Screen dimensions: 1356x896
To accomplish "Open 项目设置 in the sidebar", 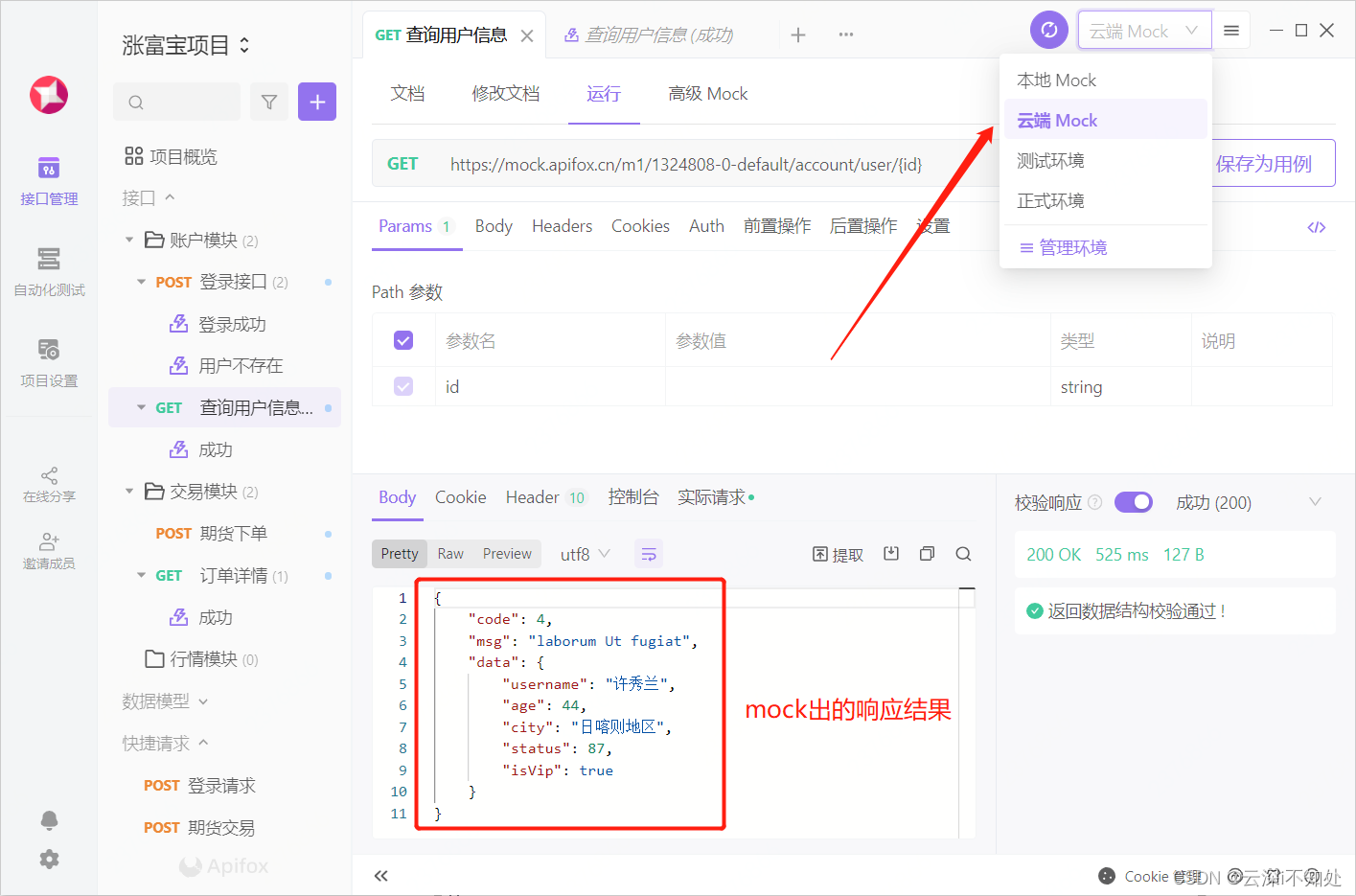I will click(x=49, y=363).
